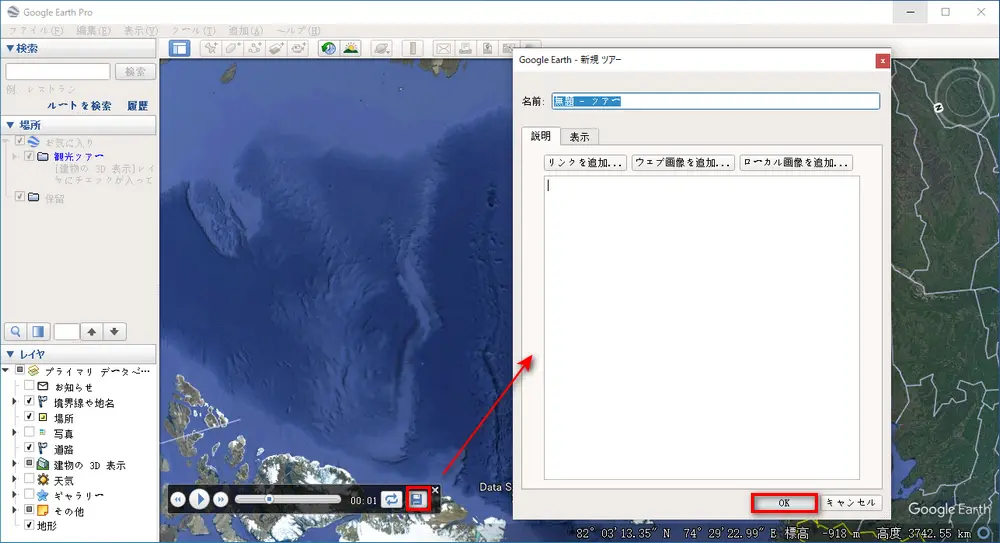
Task: Click the tour fast-forward button
Action: [x=221, y=499]
